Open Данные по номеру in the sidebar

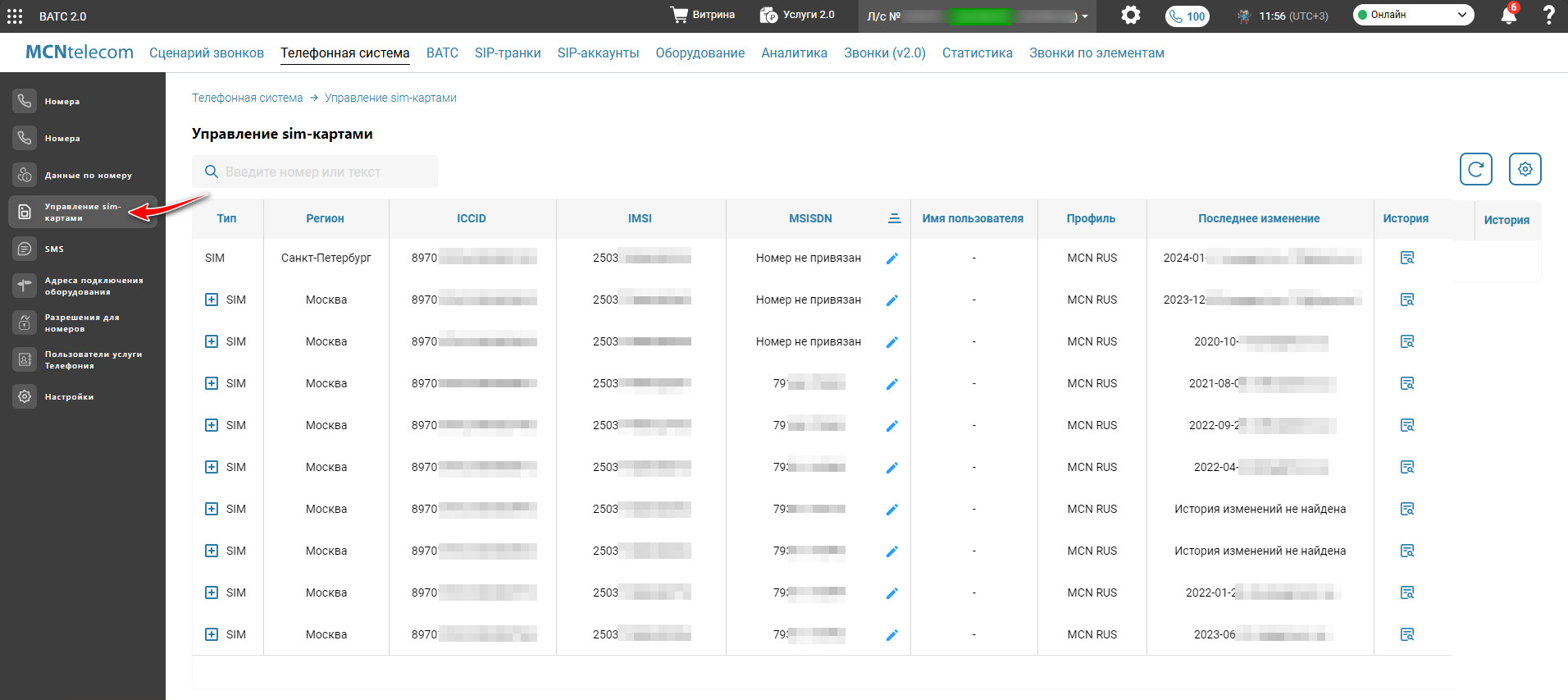point(82,175)
